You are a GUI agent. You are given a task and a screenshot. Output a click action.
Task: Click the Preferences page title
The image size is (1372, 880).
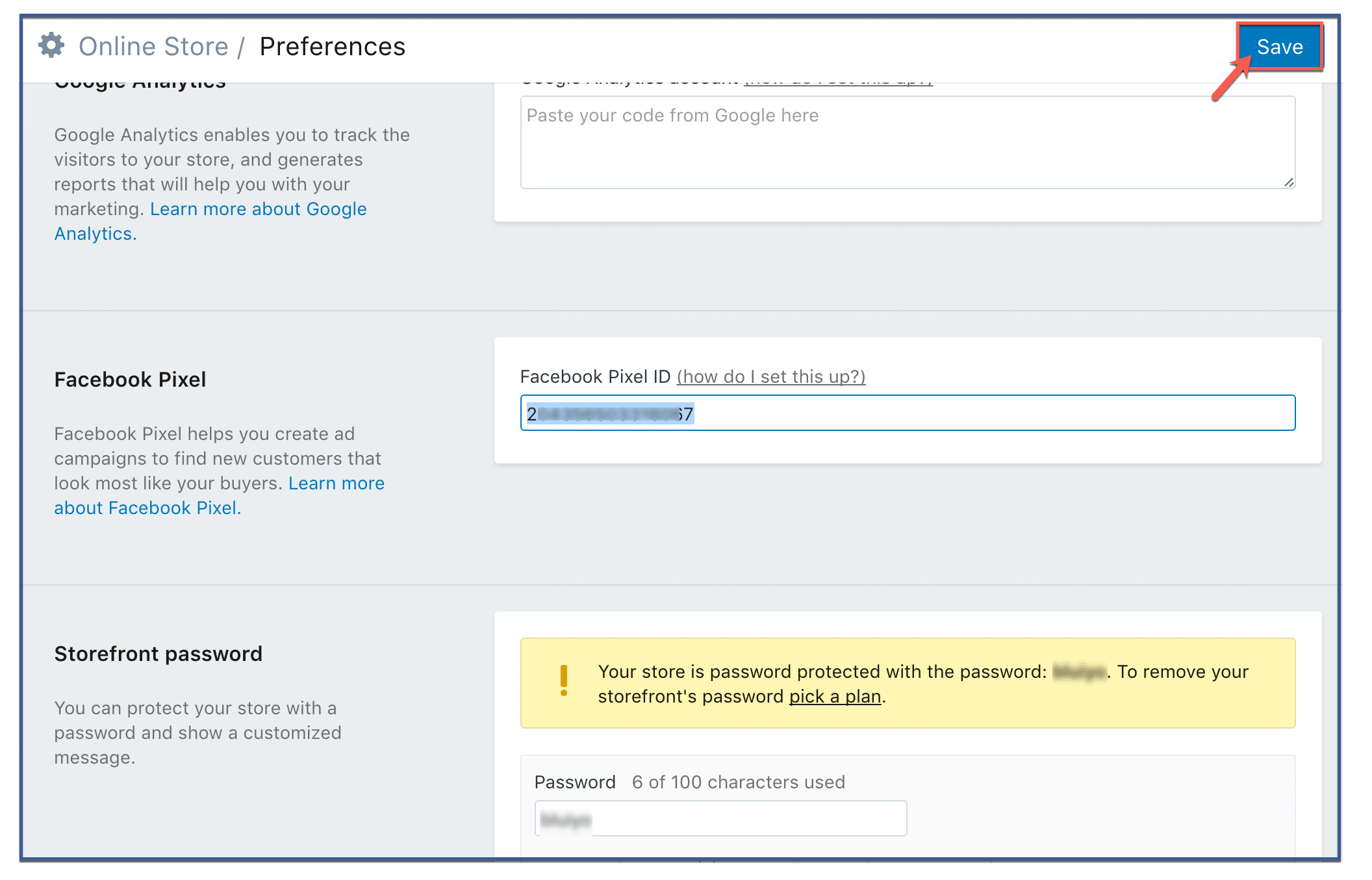(x=332, y=47)
